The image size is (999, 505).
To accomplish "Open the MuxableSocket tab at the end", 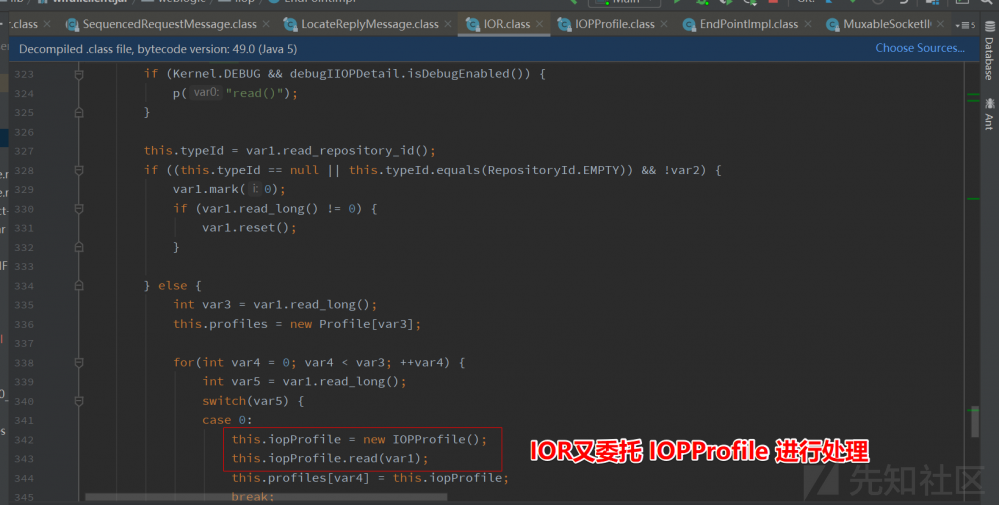I will pyautogui.click(x=887, y=24).
